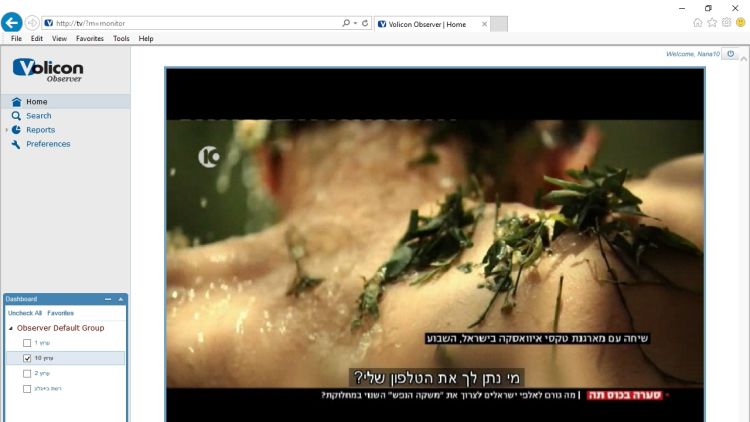Expand the Reports tree item arrow
The width and height of the screenshot is (750, 422).
(6, 130)
